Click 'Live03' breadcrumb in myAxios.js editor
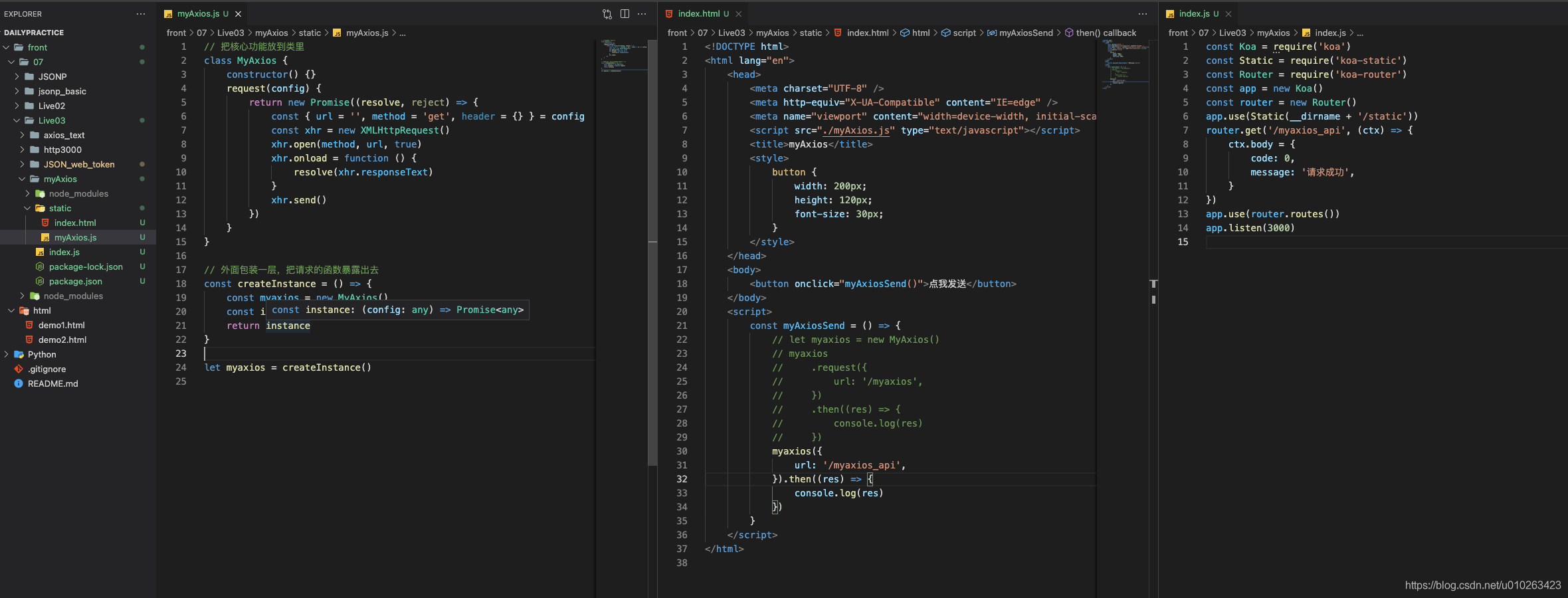1568x598 pixels. (x=231, y=33)
